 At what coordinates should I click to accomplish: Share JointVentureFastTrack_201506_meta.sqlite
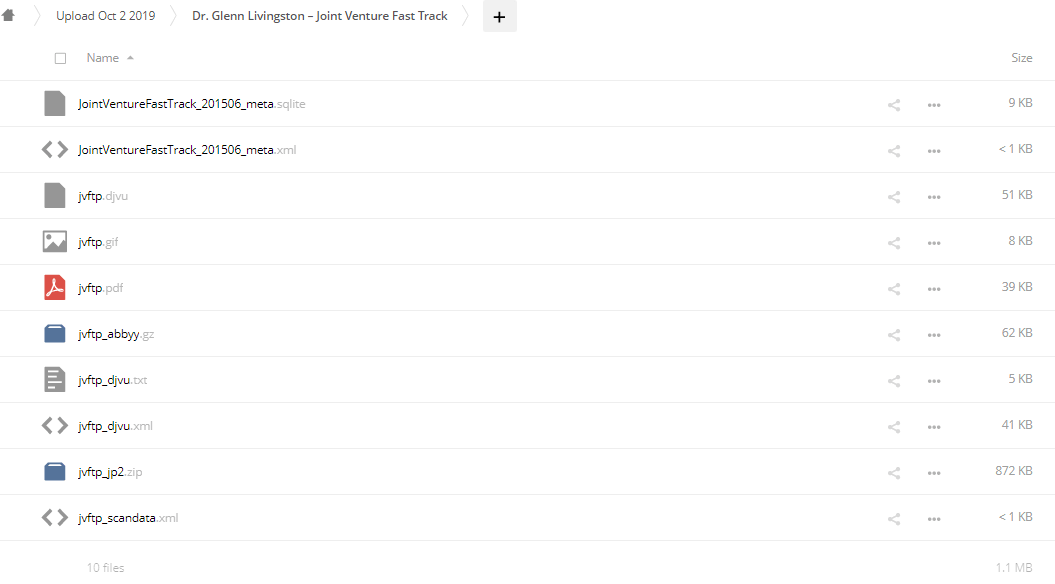[x=894, y=105]
